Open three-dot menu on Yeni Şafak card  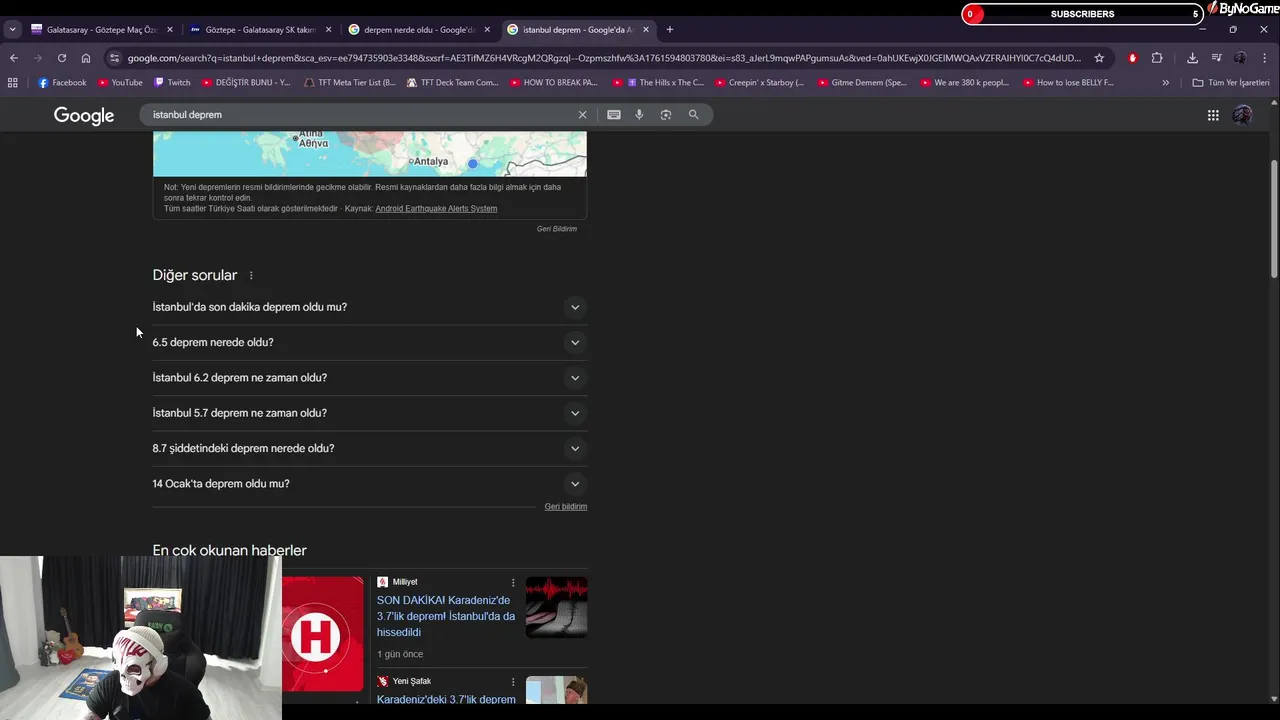pos(513,681)
